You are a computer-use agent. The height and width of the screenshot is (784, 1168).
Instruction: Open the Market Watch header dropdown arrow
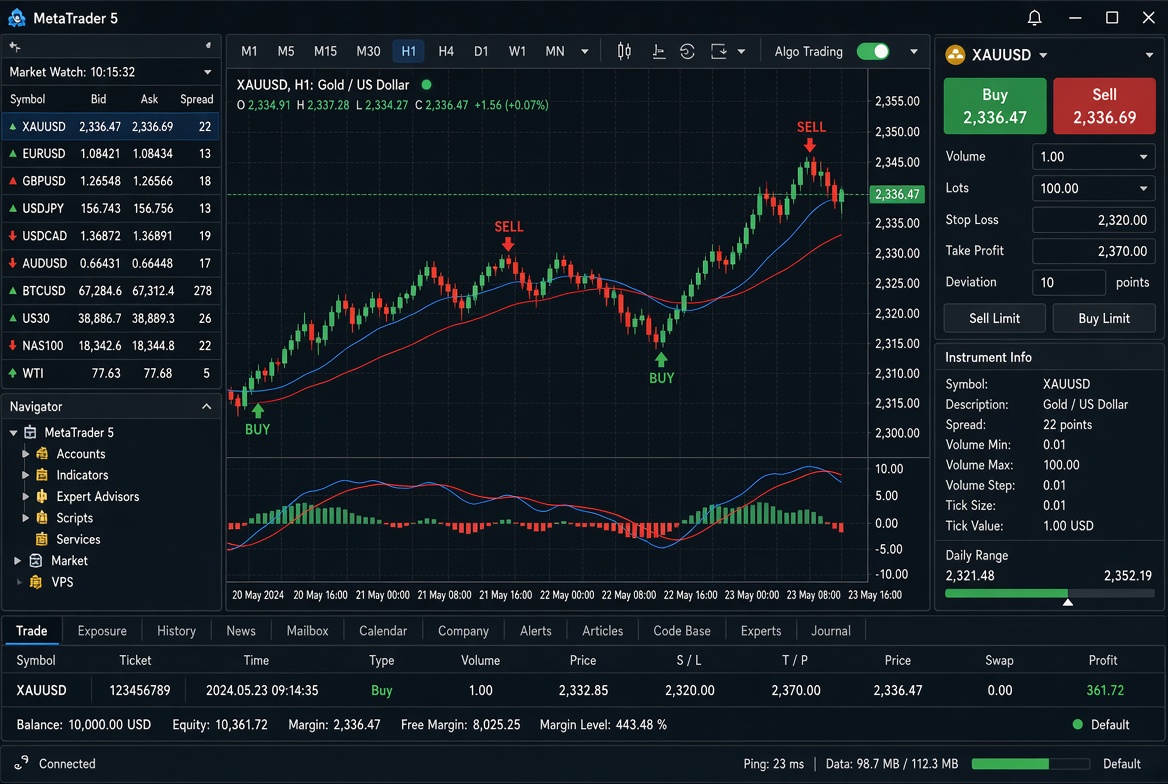pyautogui.click(x=207, y=72)
